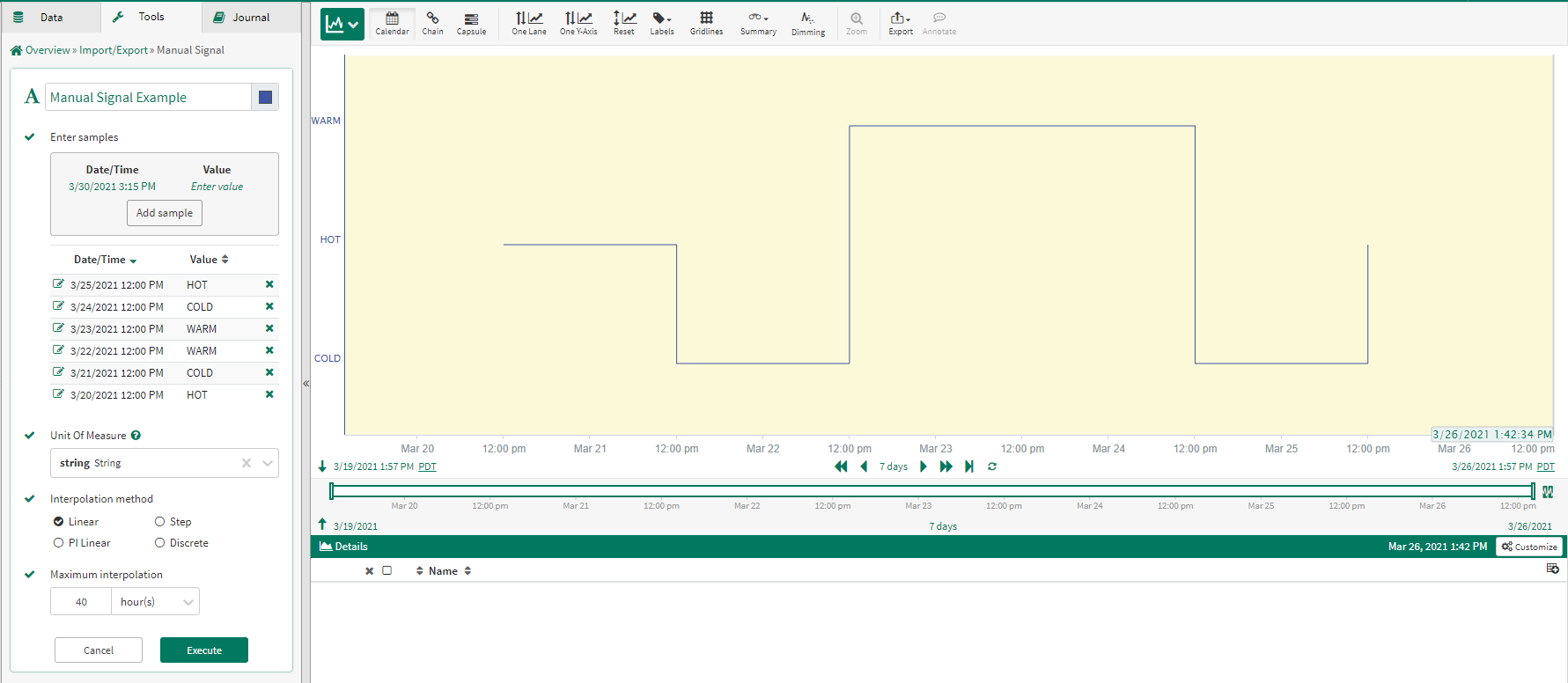Check the select-all box in Details
The height and width of the screenshot is (683, 1568).
[386, 570]
